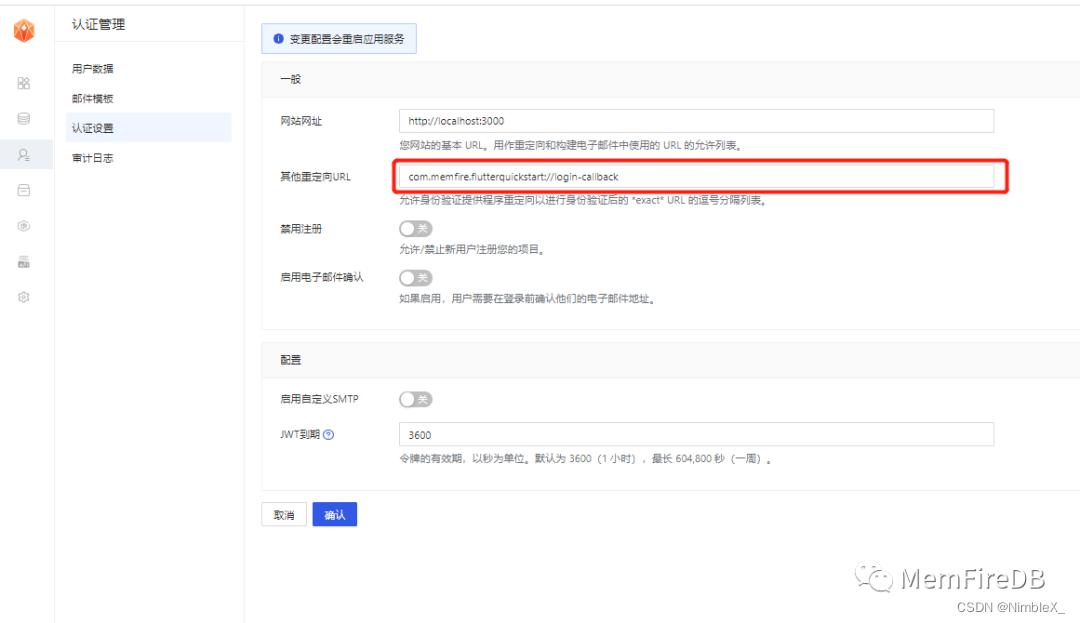Open the storage icon in sidebar
This screenshot has width=1080, height=623.
coord(23,190)
